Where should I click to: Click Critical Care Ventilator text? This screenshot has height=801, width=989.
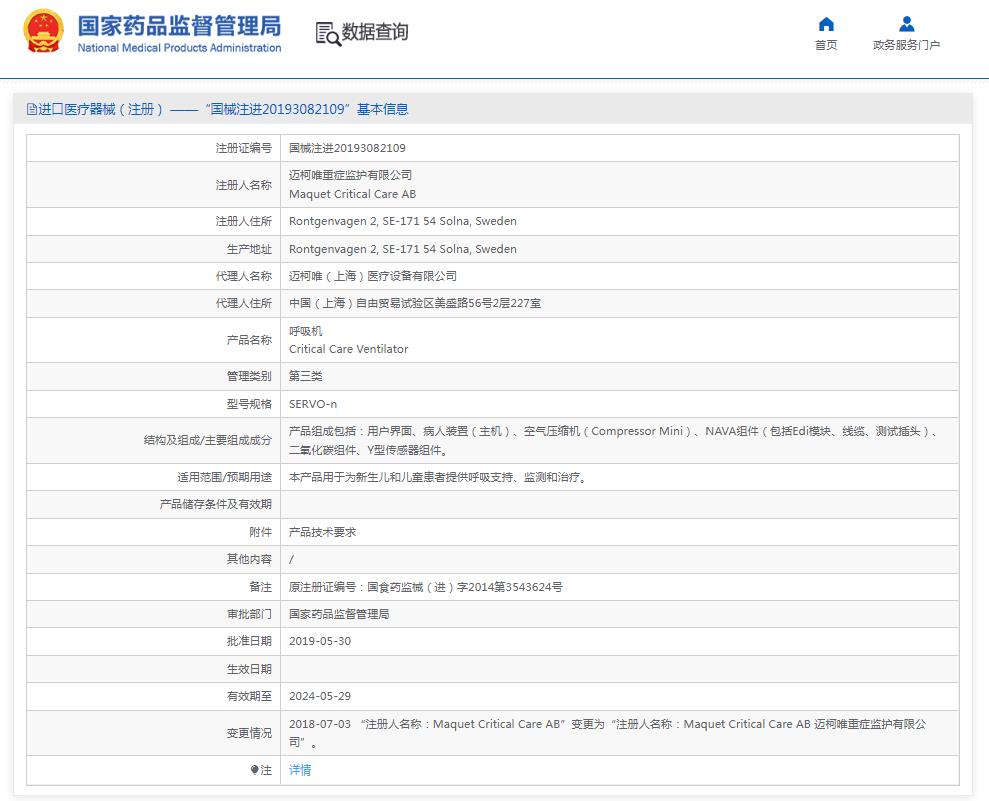[348, 349]
